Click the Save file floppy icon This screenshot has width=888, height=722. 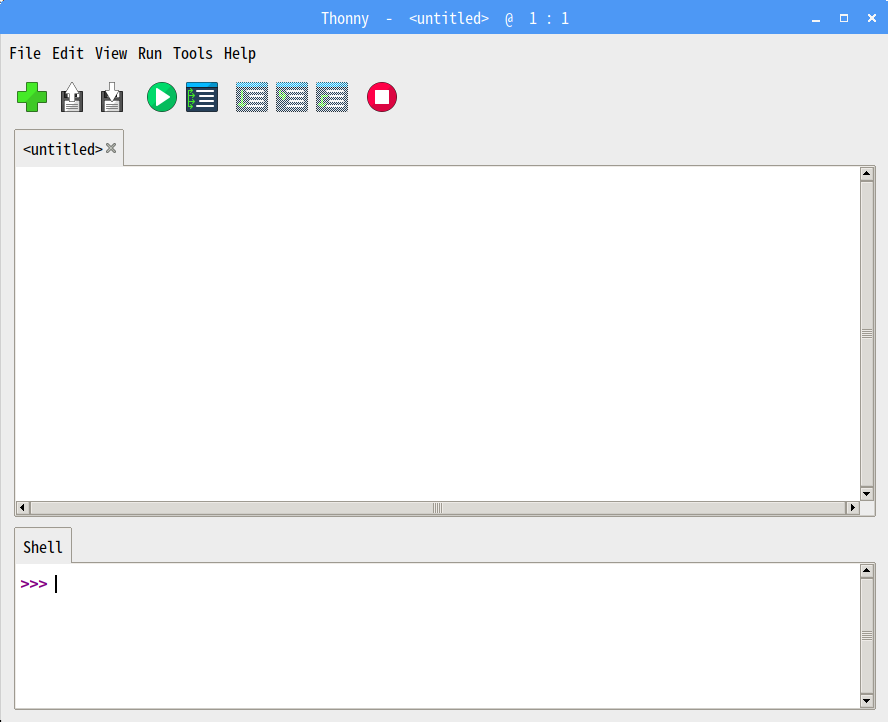coord(112,97)
